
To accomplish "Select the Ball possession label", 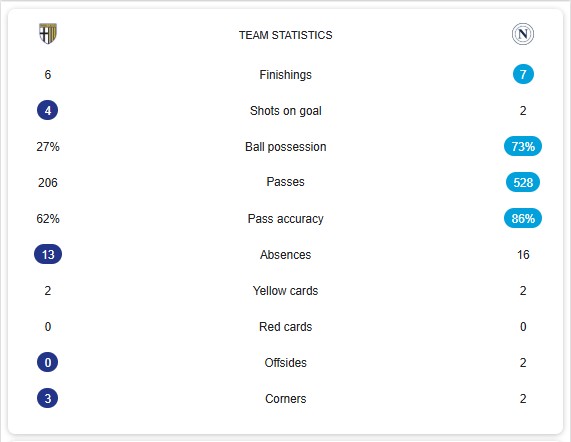I will [286, 147].
